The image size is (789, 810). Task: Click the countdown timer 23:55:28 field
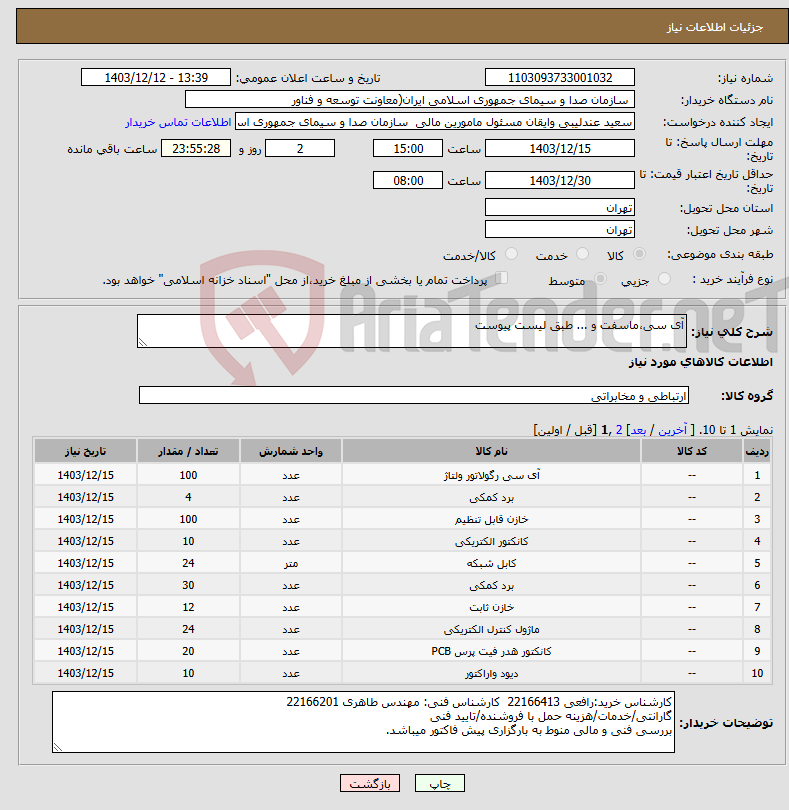pos(196,149)
